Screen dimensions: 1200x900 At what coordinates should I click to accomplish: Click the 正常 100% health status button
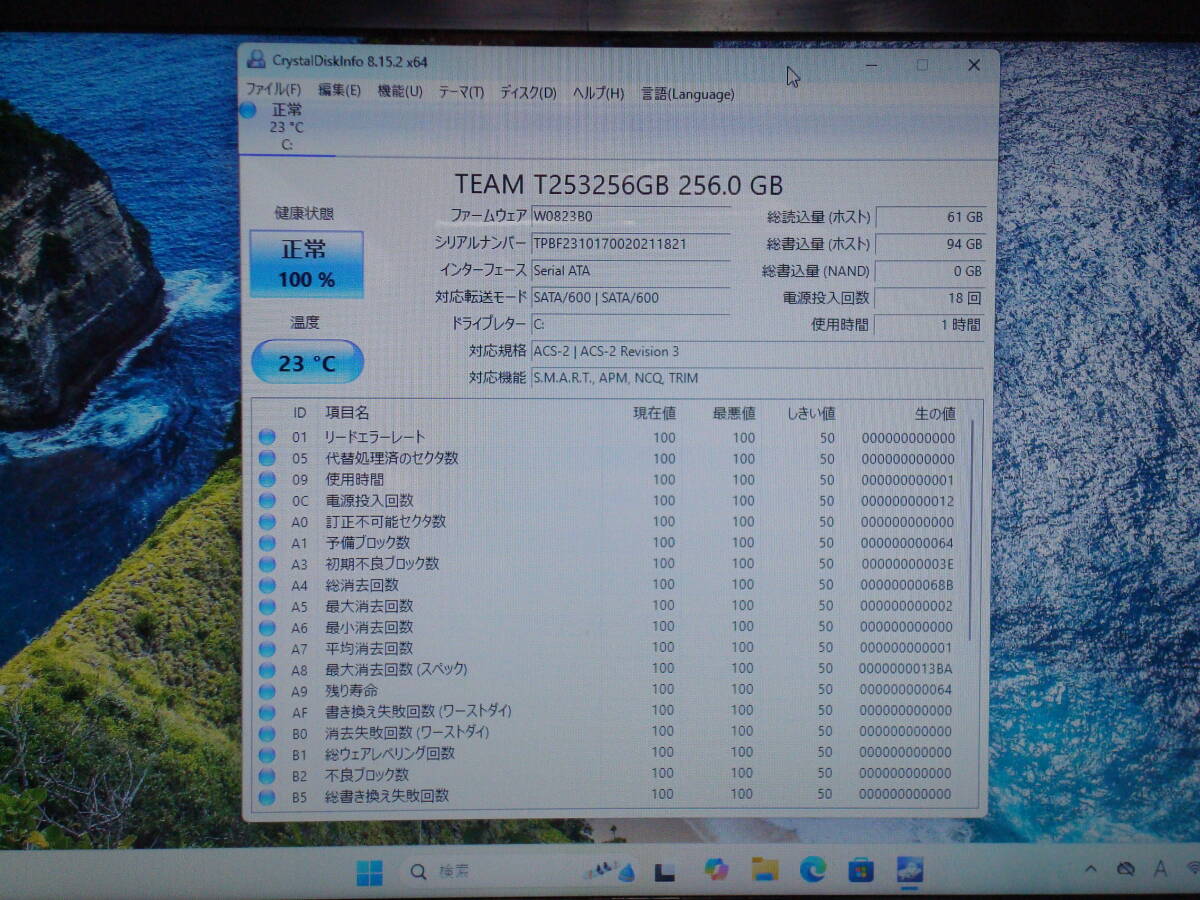point(306,264)
